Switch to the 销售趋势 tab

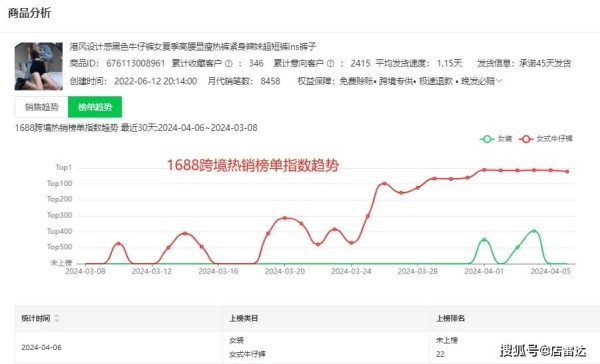click(x=42, y=107)
